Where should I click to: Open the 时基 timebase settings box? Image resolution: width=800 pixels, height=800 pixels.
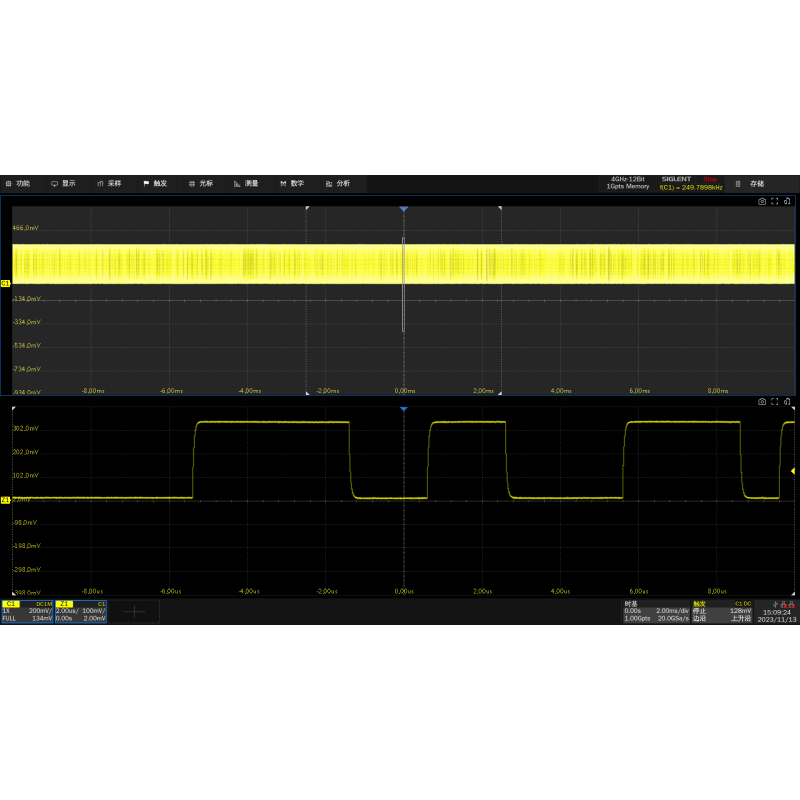(655, 612)
